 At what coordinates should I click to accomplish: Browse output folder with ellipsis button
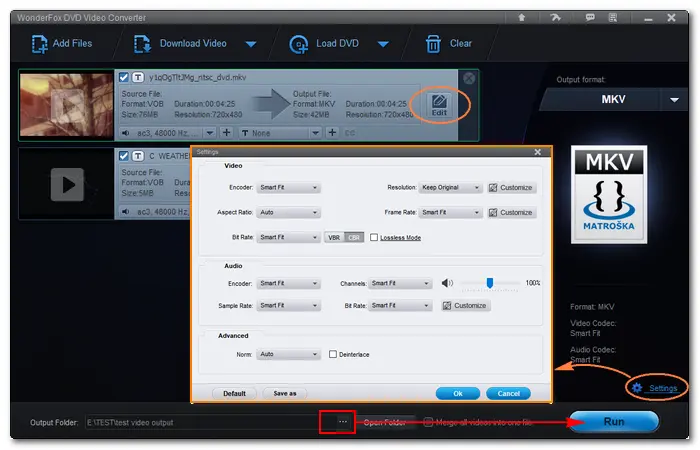tap(342, 422)
